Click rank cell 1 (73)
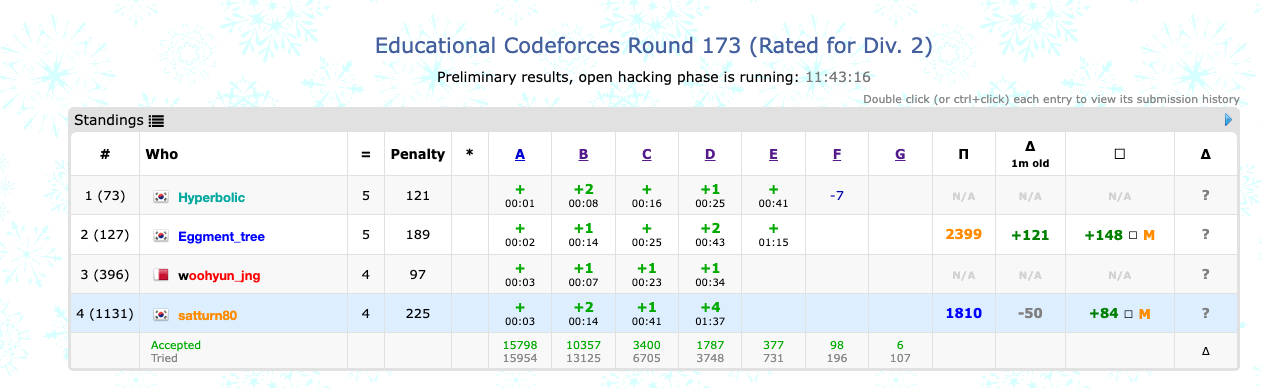Viewport: 1262px width, 388px height. click(104, 196)
